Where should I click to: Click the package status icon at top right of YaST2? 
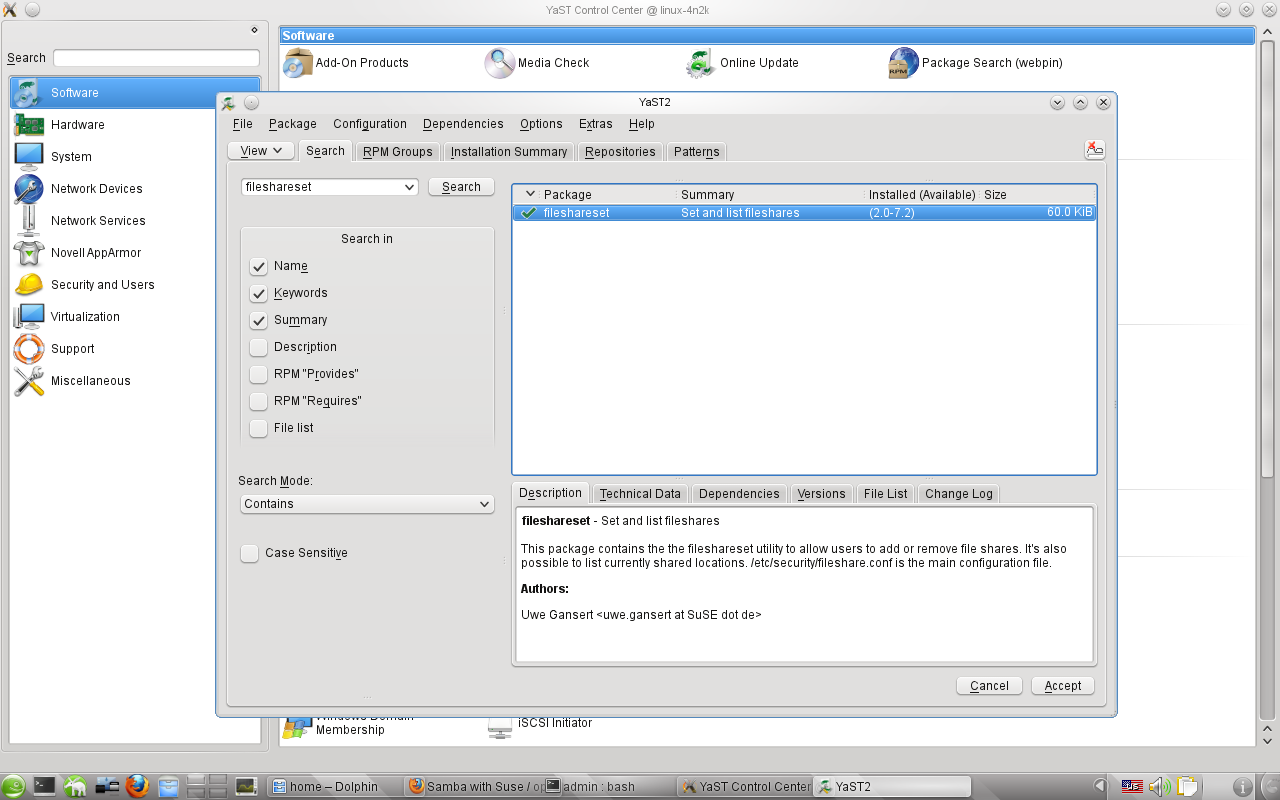pos(1095,150)
